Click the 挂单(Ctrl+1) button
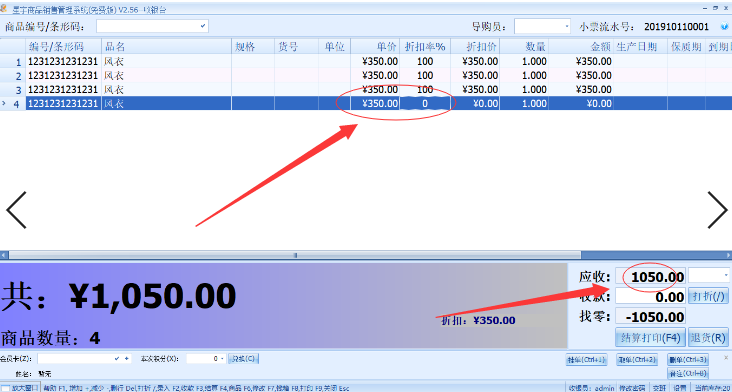The image size is (732, 392). (586, 359)
